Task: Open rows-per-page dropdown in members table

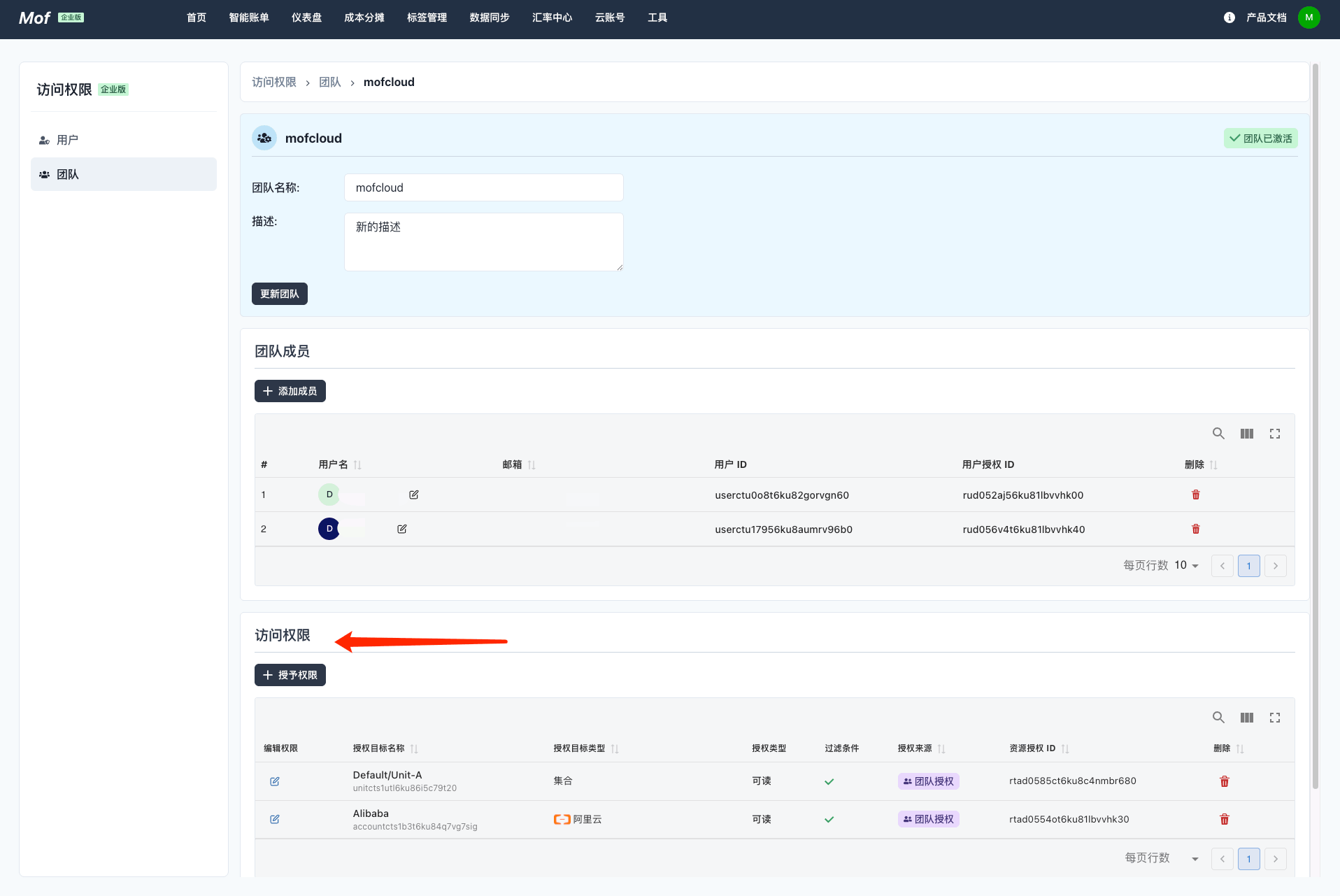Action: click(x=1187, y=565)
